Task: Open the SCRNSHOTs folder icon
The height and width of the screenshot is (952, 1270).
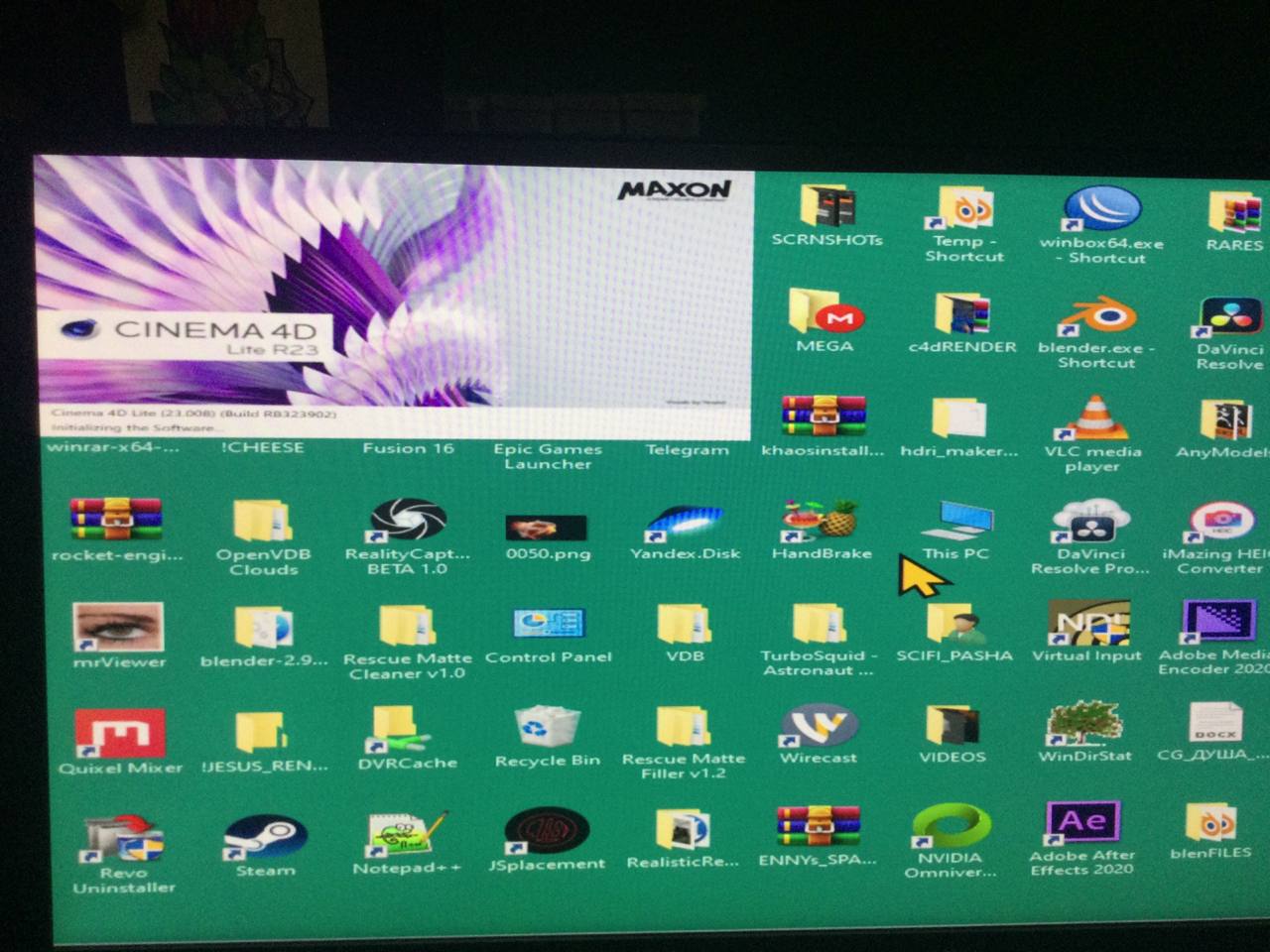Action: [826, 205]
